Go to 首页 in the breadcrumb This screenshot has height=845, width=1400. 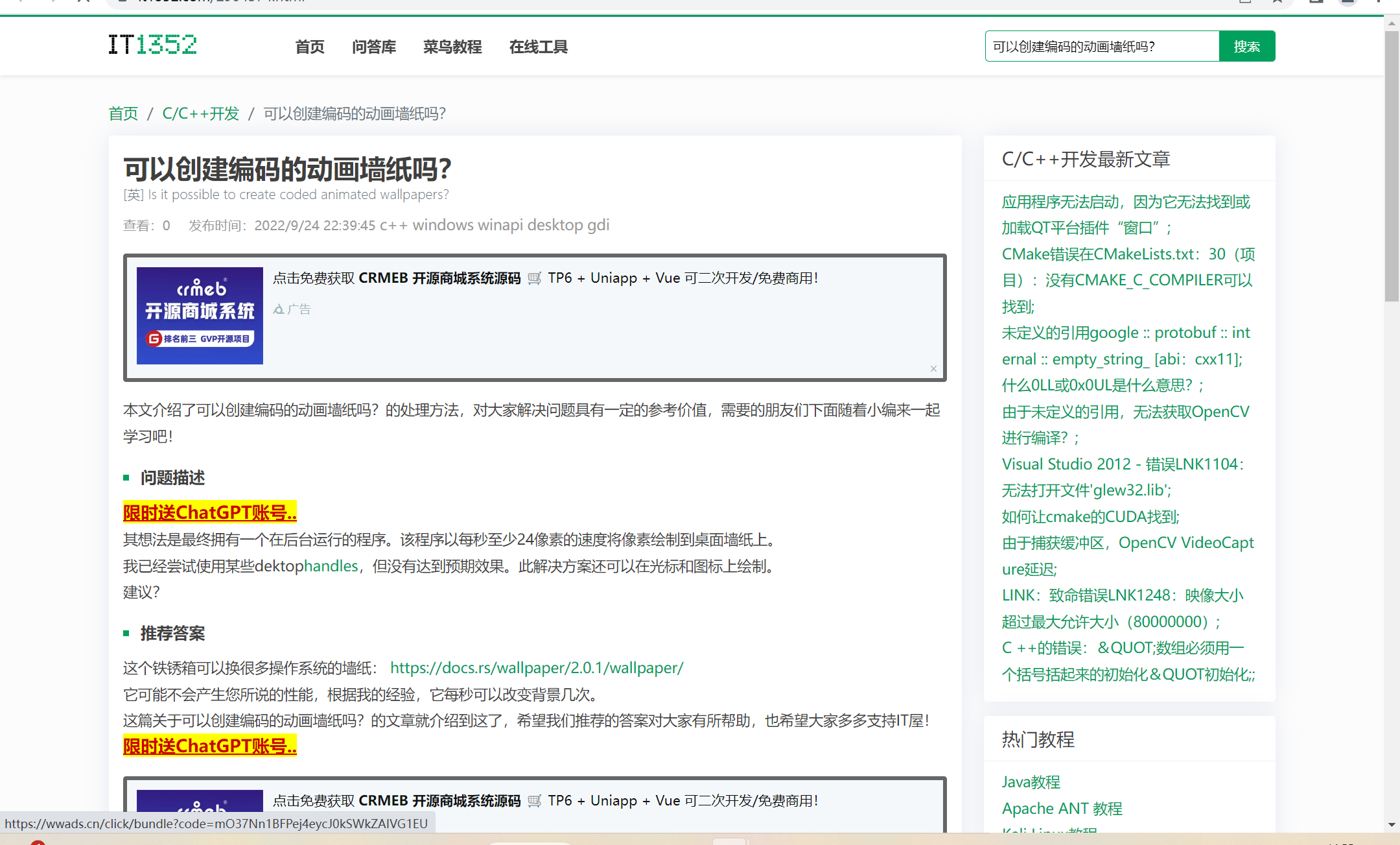tap(123, 113)
